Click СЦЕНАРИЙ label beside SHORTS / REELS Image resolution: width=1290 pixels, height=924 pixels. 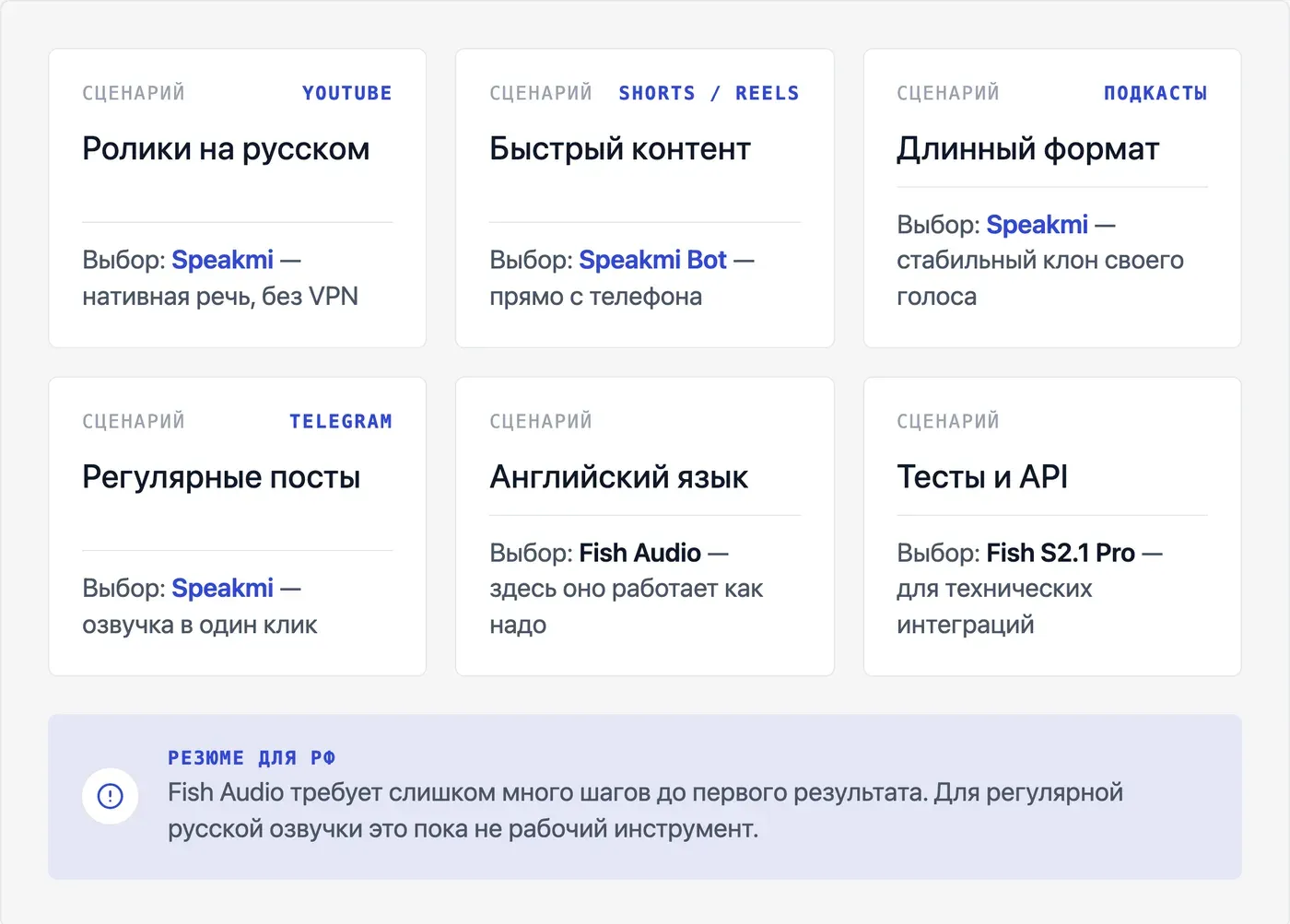pyautogui.click(x=541, y=93)
